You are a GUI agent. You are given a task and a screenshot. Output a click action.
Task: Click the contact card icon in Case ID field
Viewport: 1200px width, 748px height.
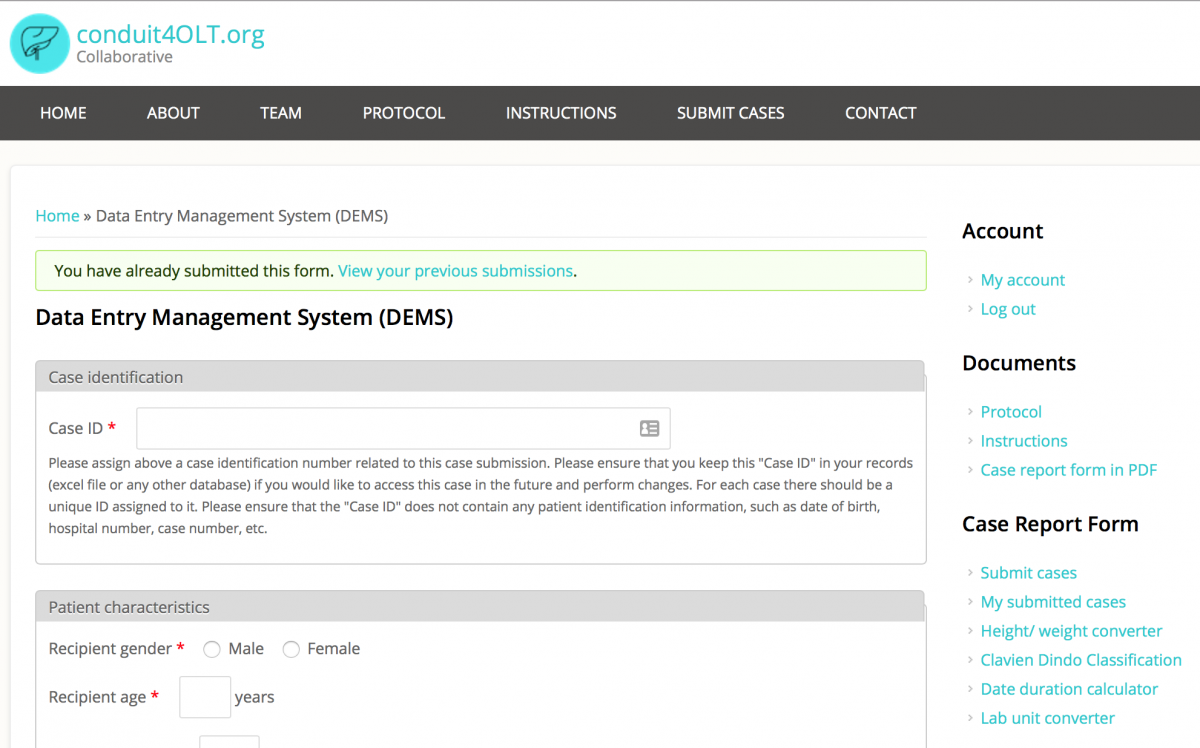point(649,428)
